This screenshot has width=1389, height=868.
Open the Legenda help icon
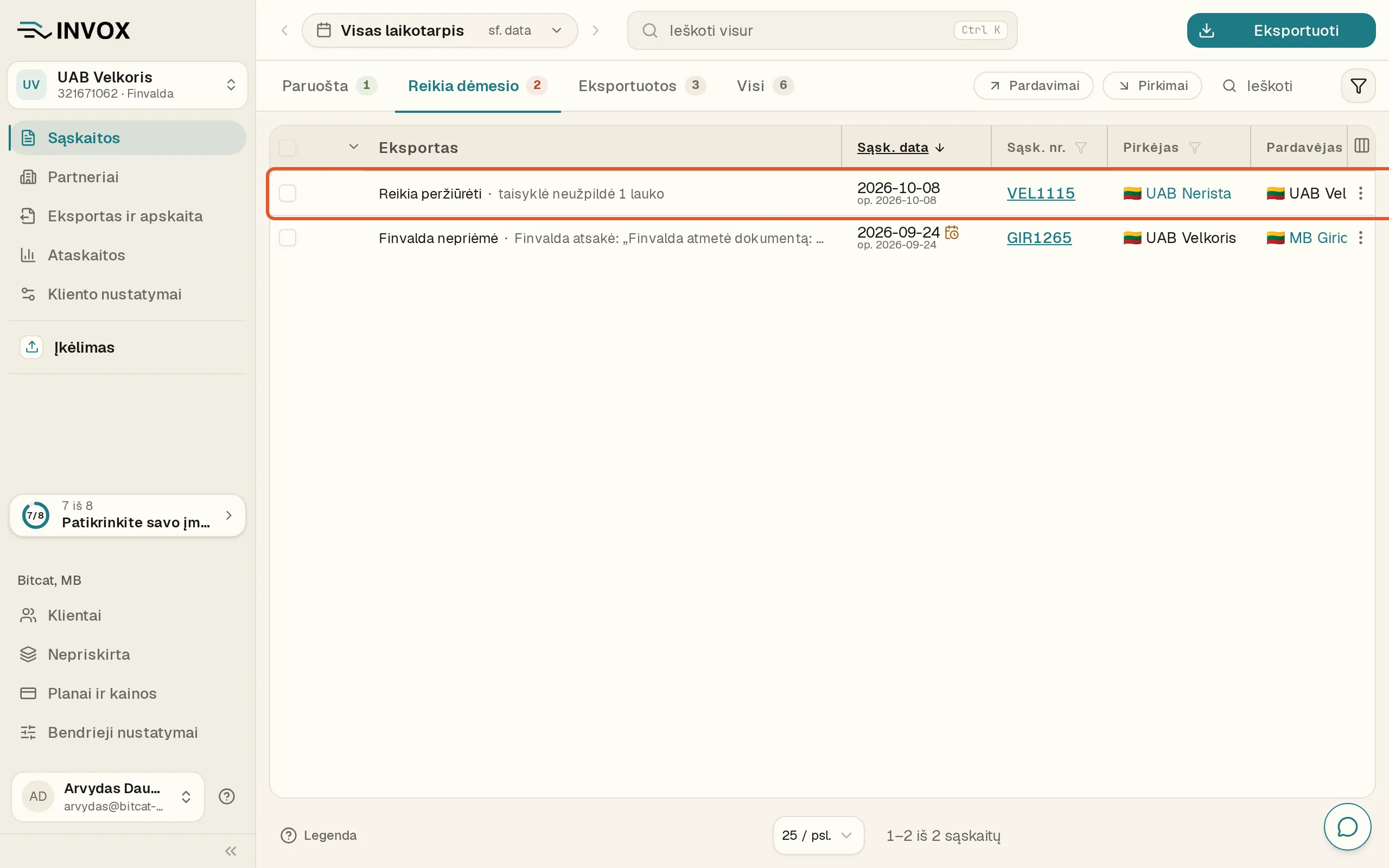(x=288, y=835)
